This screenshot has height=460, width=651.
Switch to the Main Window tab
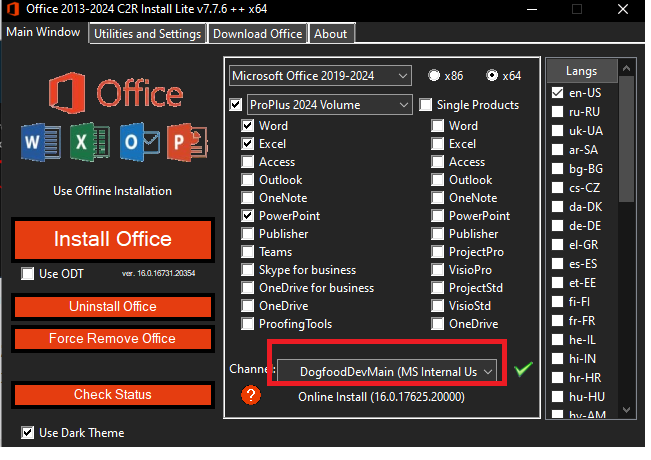click(43, 32)
